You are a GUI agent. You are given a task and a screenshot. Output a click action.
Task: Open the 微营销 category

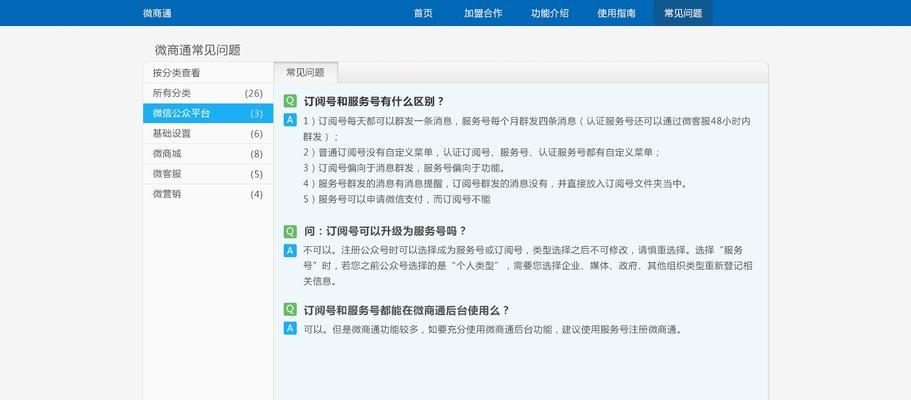point(208,194)
